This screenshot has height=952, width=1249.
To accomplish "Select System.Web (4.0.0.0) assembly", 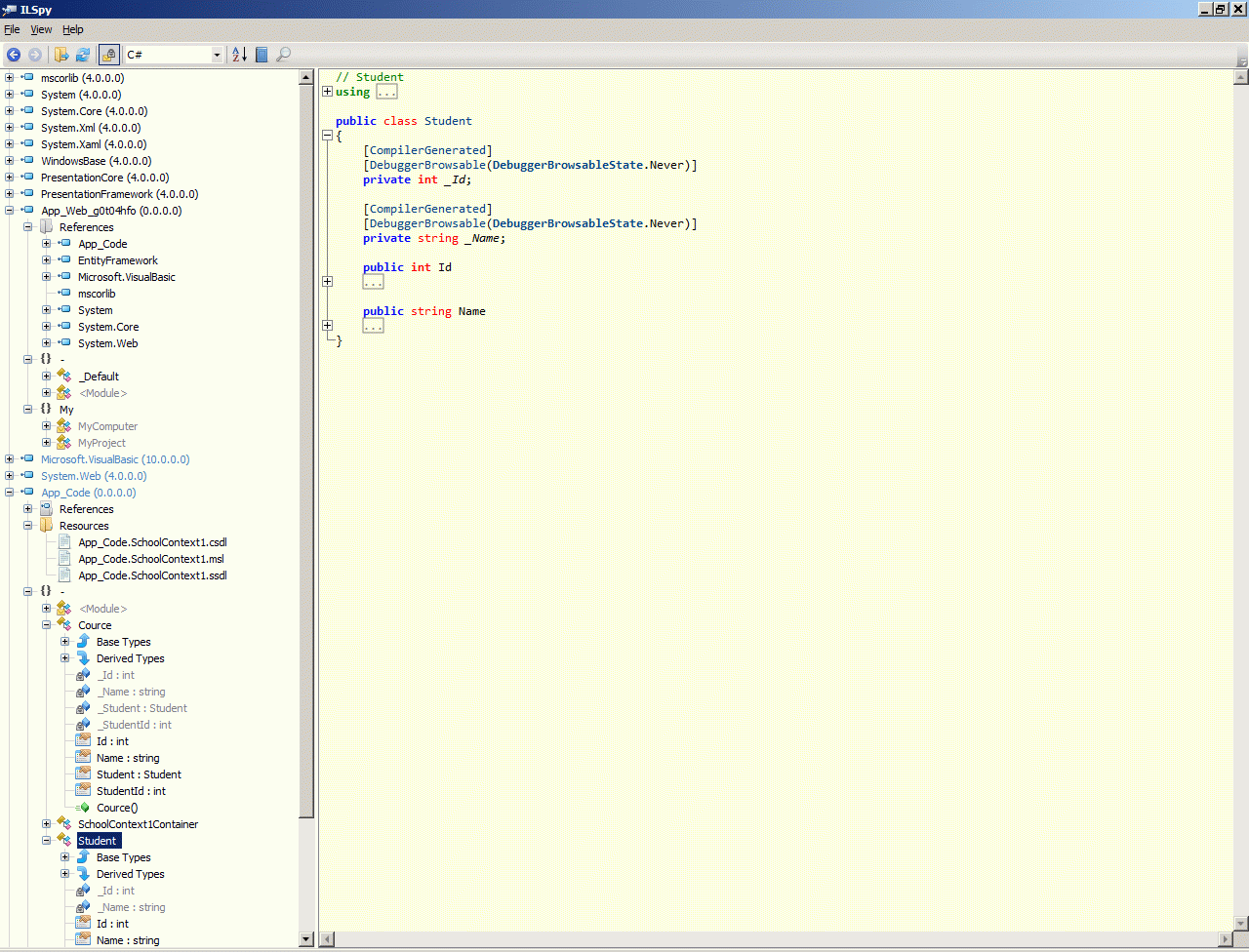I will [94, 476].
